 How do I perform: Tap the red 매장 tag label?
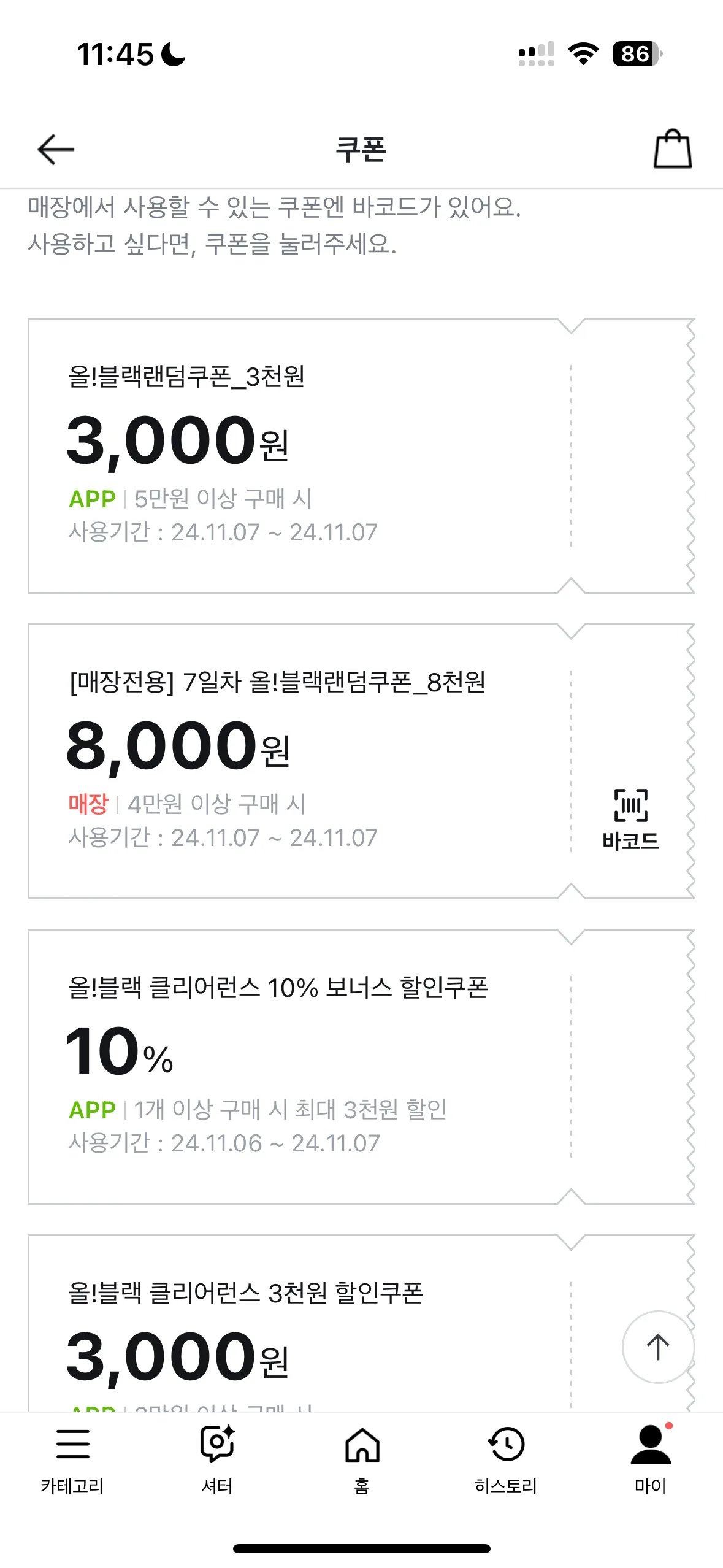point(88,803)
